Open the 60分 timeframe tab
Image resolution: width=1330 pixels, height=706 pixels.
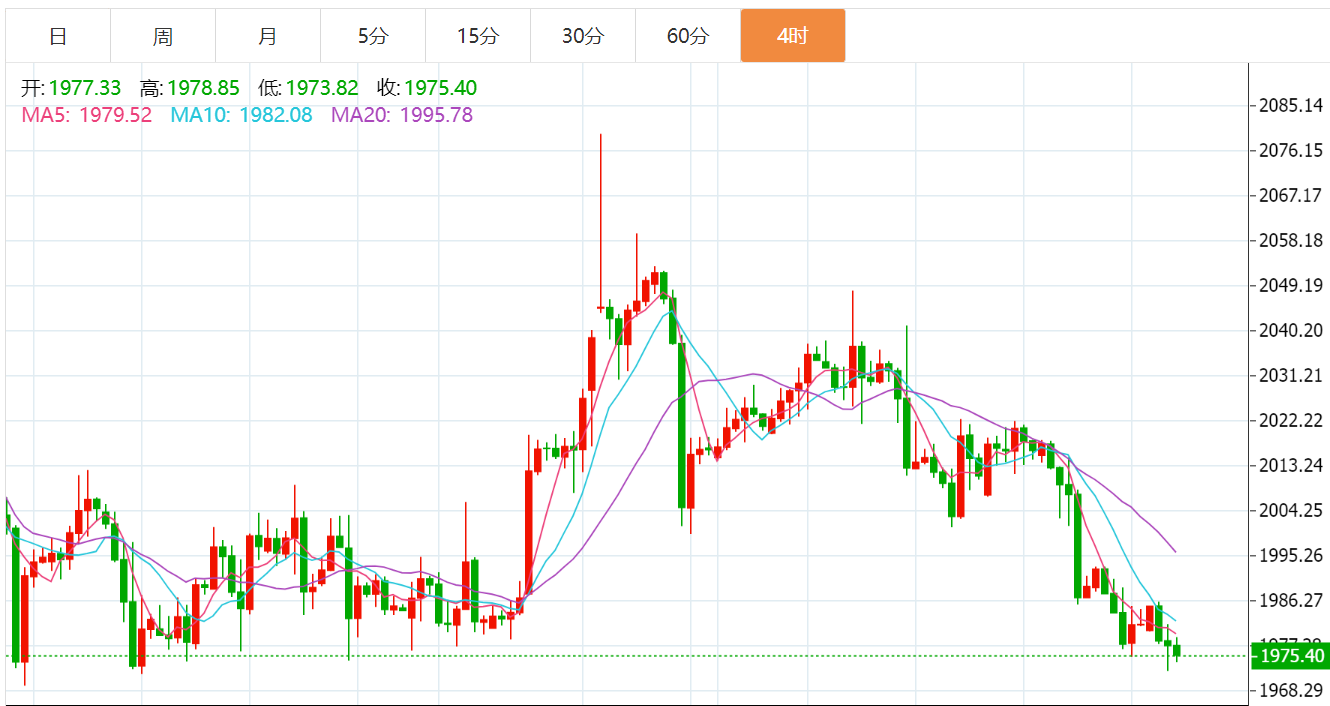[x=688, y=36]
